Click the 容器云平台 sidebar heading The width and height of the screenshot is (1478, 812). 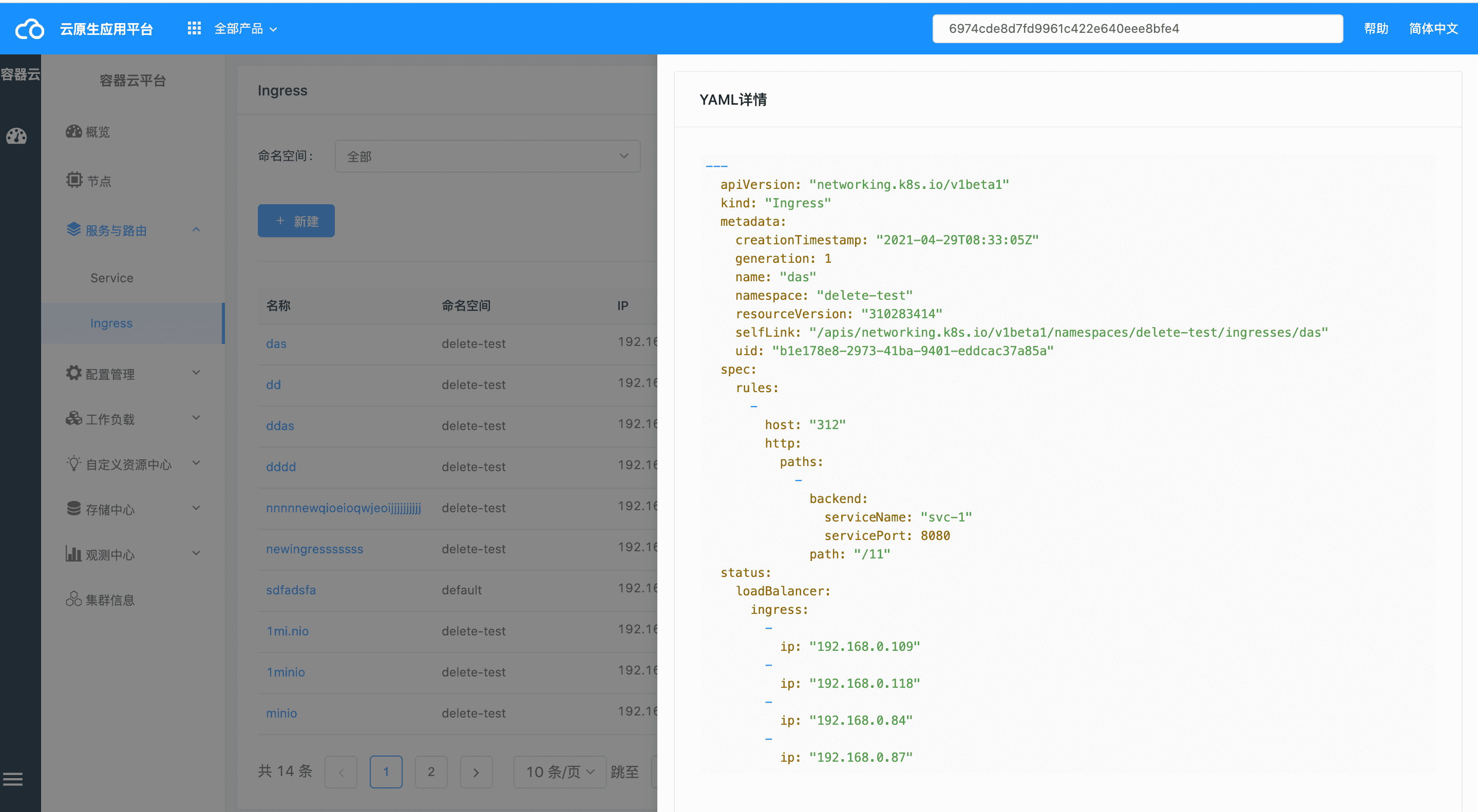[x=132, y=81]
